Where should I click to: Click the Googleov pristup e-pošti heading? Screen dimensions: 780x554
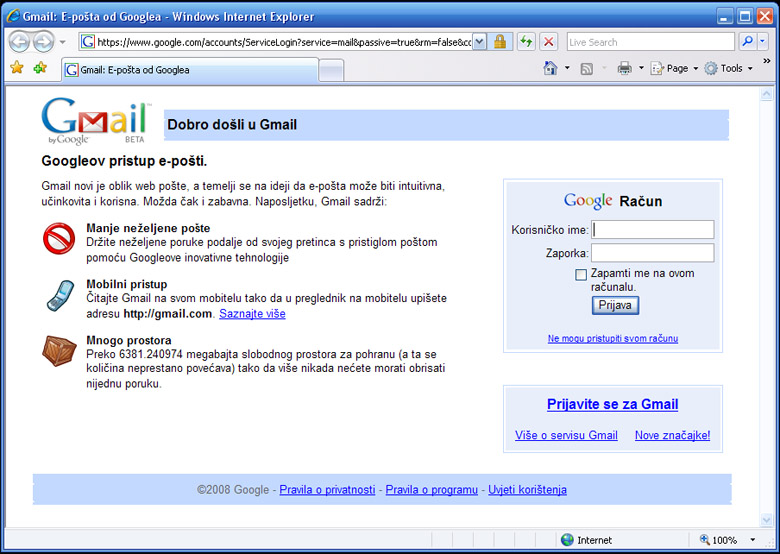click(124, 161)
